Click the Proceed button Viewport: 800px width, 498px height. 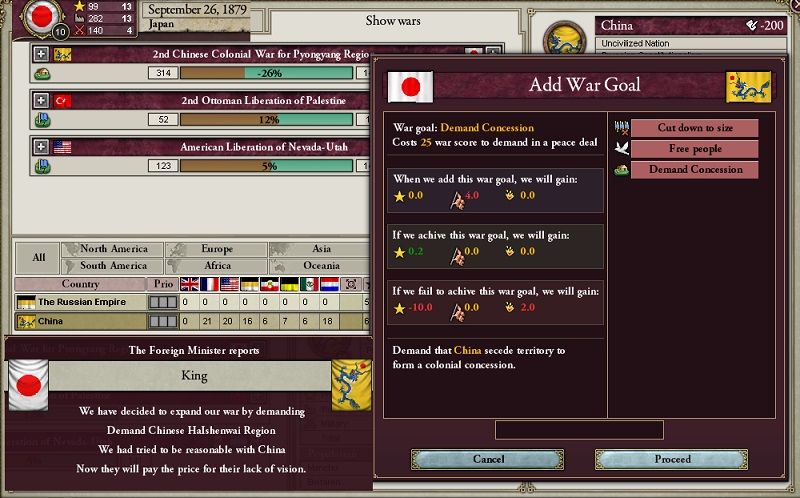[x=671, y=459]
